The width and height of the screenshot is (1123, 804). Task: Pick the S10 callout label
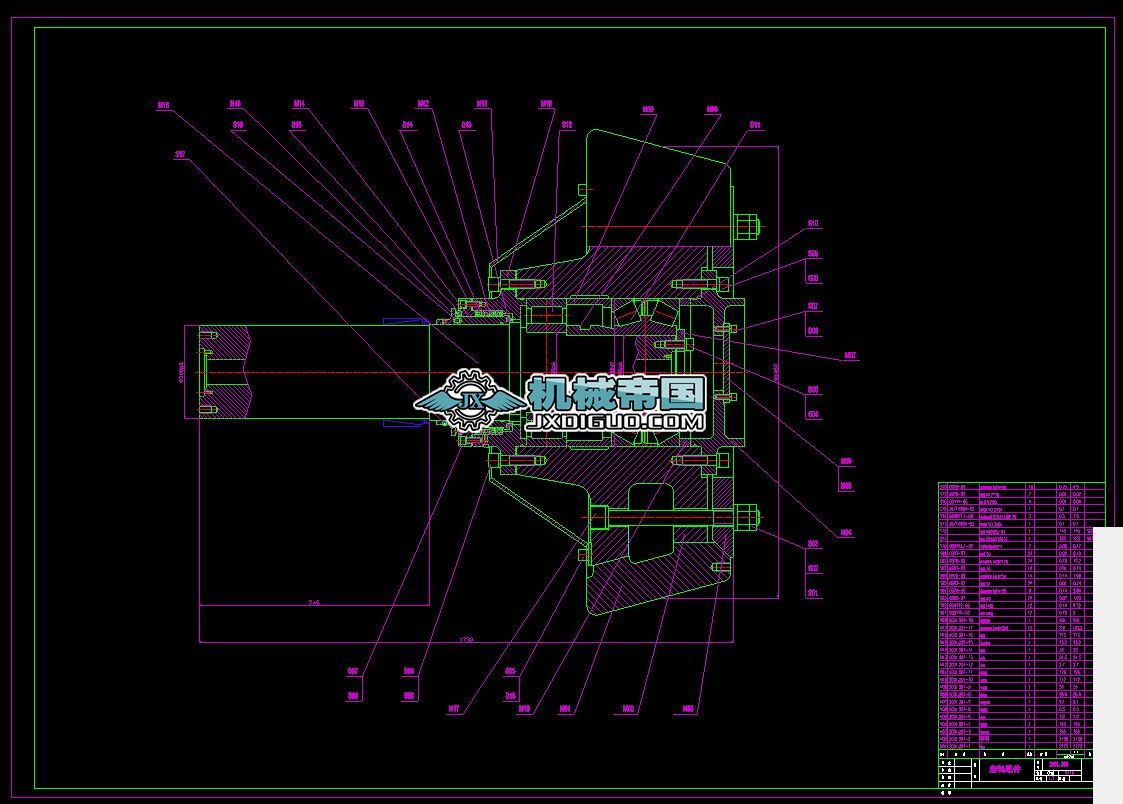click(x=813, y=223)
